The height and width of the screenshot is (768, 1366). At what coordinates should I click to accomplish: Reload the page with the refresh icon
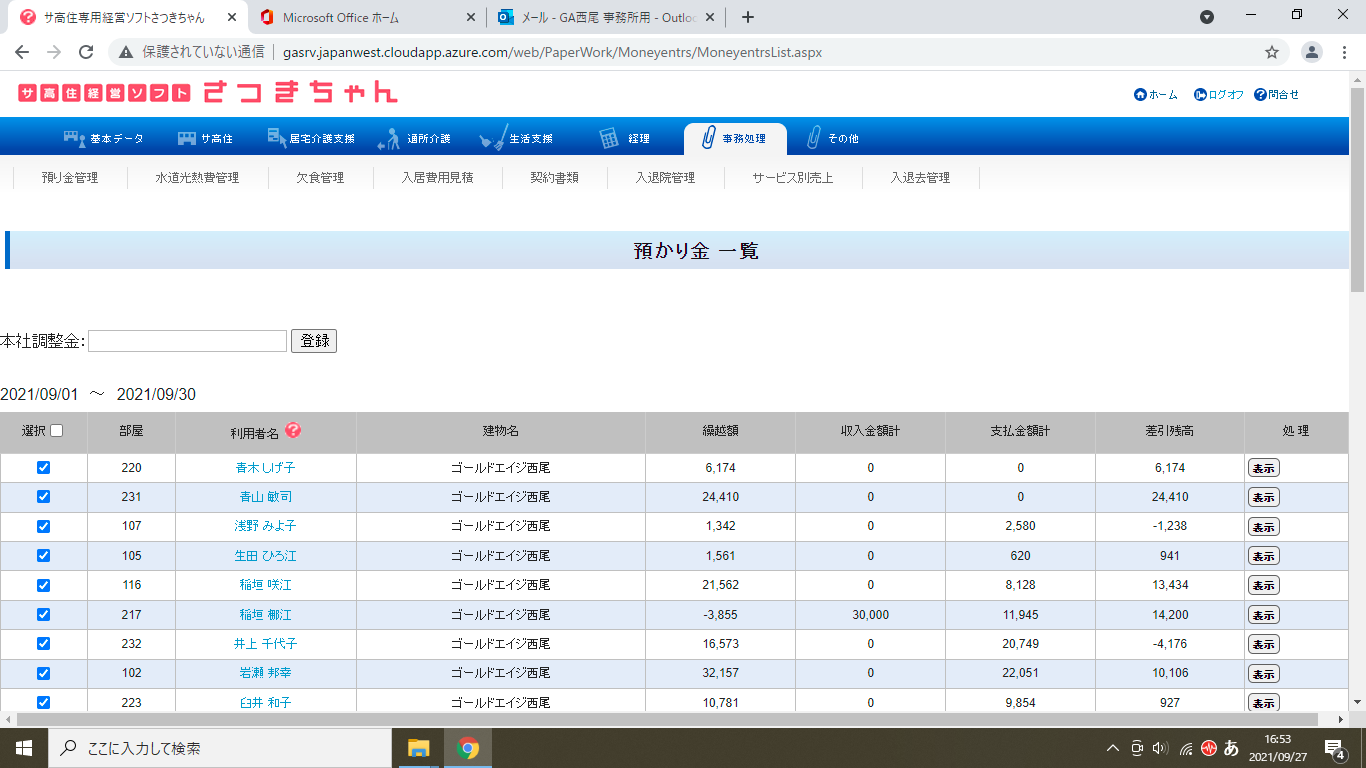86,52
